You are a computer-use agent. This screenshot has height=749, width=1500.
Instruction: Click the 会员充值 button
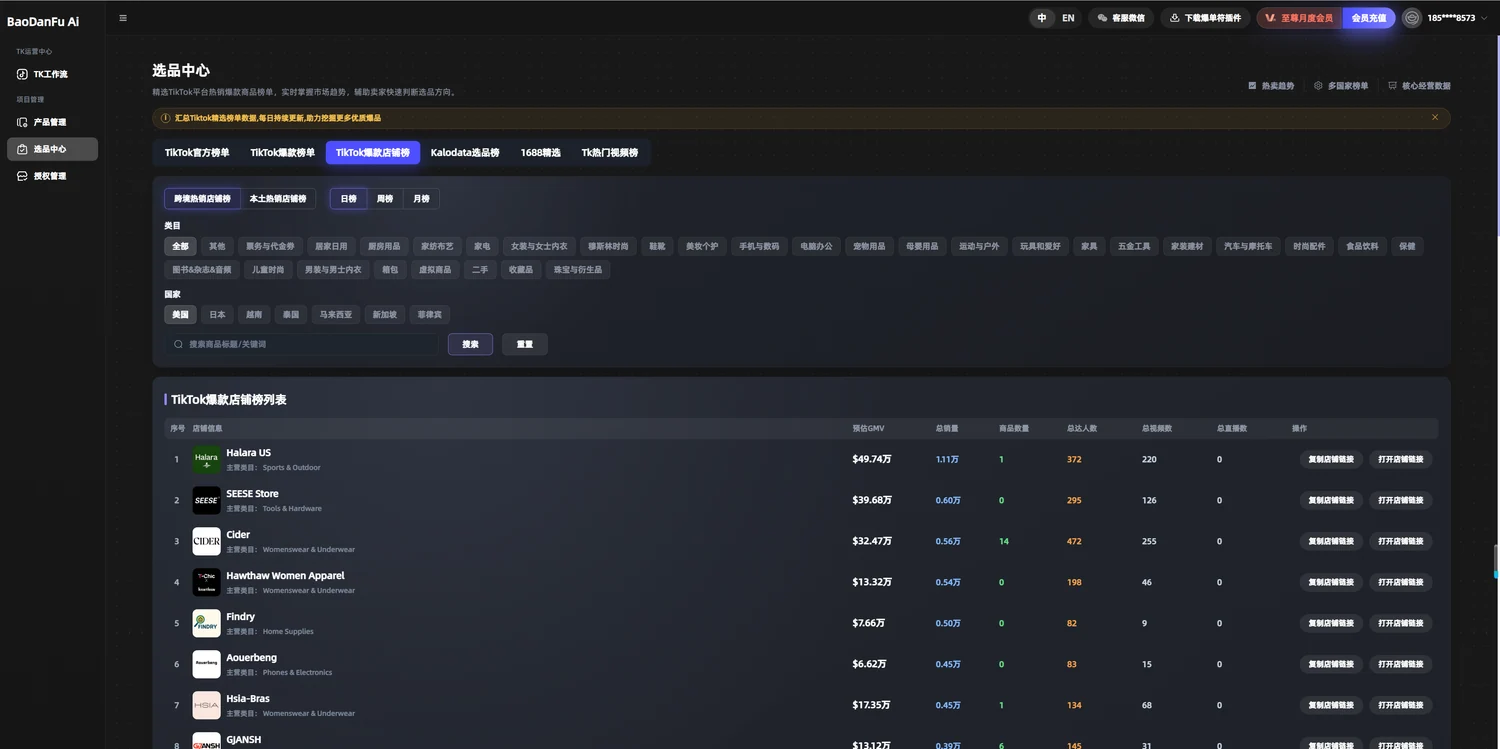(x=1369, y=18)
